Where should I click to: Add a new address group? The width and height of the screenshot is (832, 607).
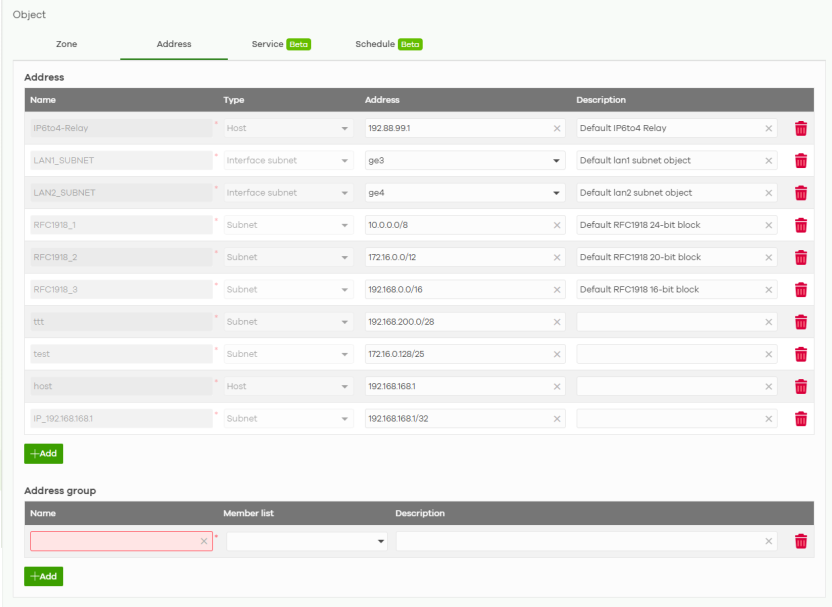point(43,576)
